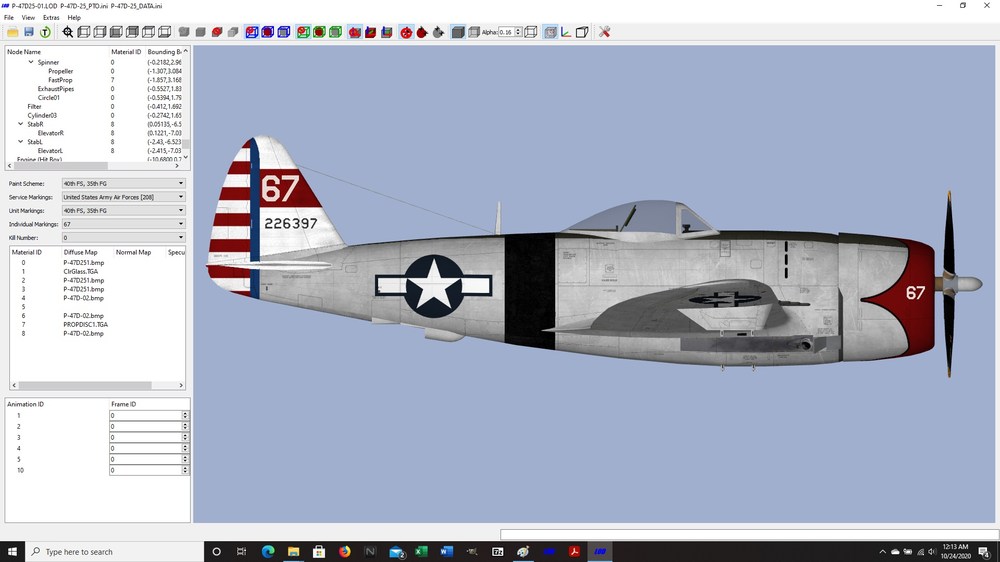The image size is (1000, 562).
Task: Click the Frame ID field for Animation 1
Action: click(146, 415)
